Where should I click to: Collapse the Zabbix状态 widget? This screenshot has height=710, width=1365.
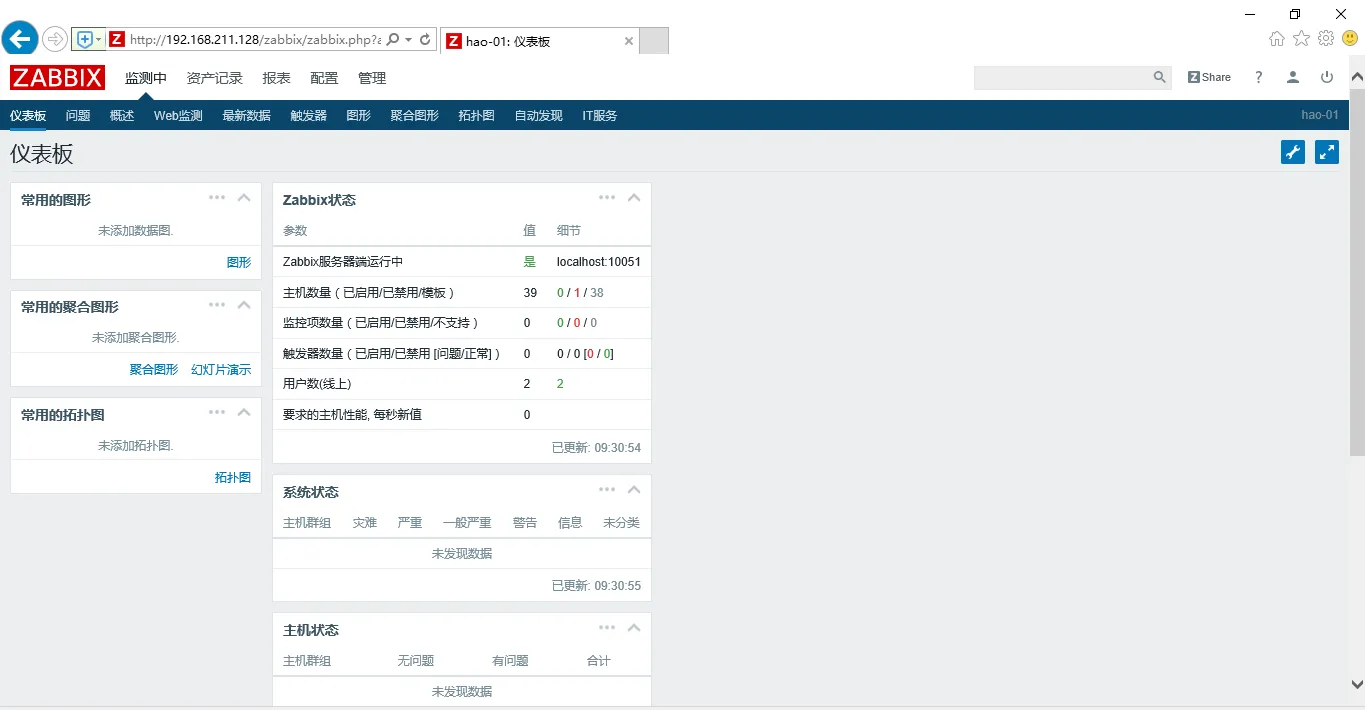(634, 198)
